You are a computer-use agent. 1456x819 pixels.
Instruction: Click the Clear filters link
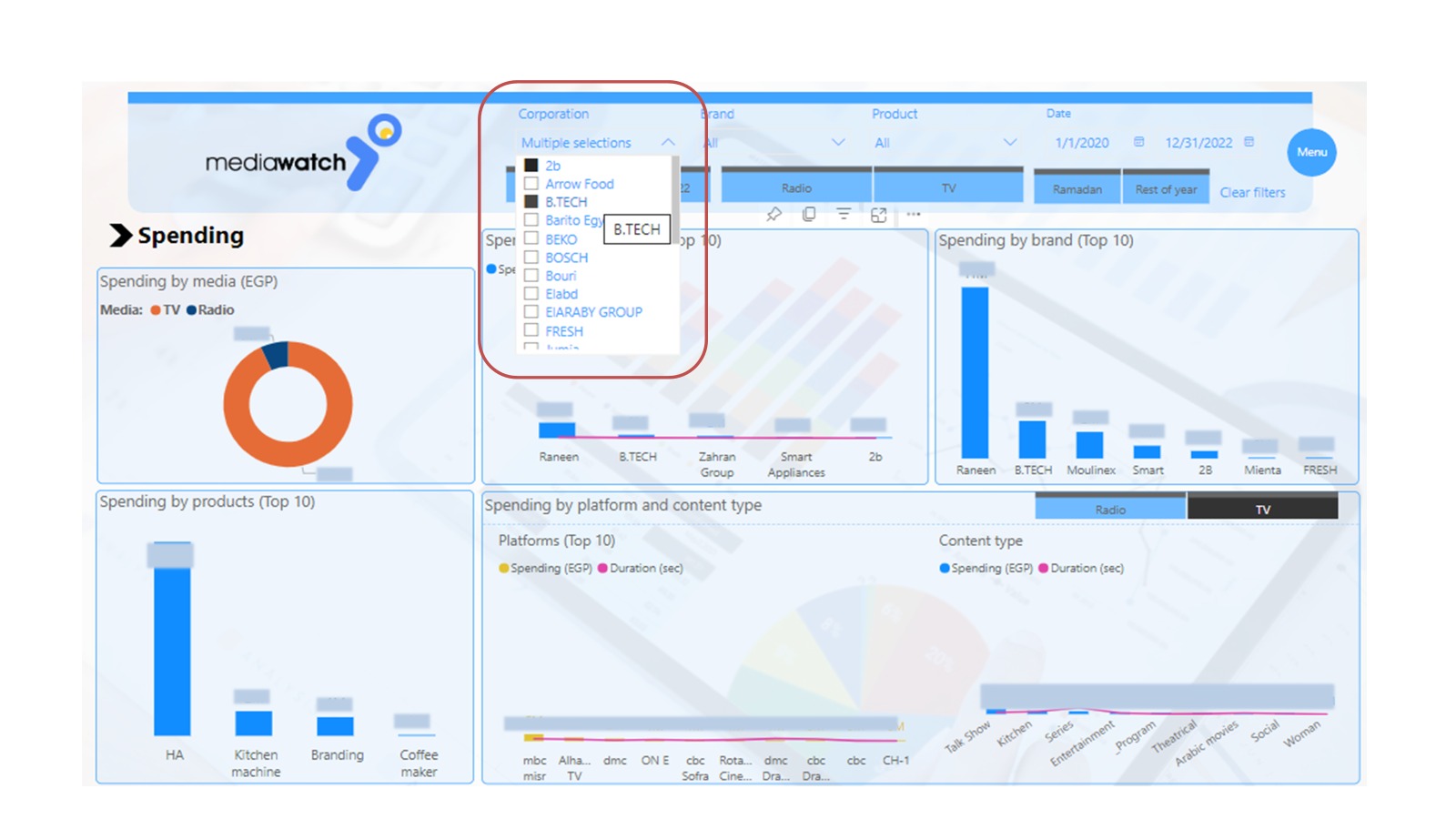(x=1252, y=192)
